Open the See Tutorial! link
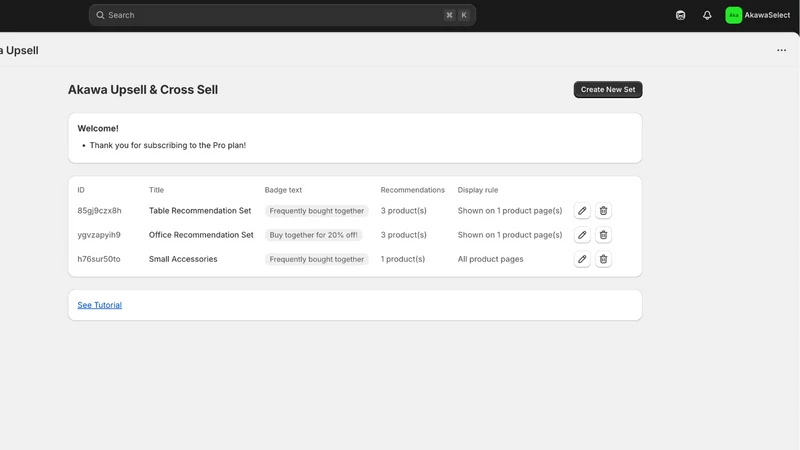Screen dimensions: 800x450 [99, 305]
